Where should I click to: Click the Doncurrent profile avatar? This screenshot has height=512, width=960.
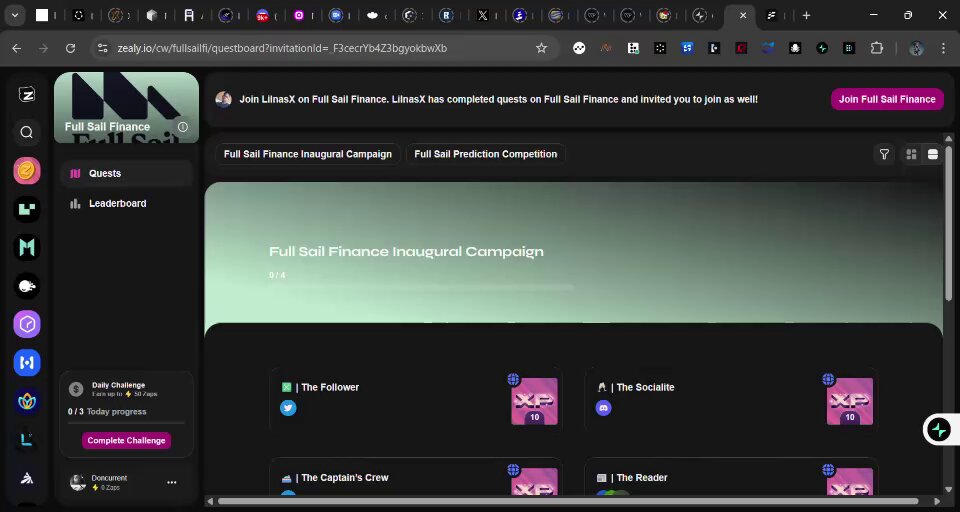78,483
